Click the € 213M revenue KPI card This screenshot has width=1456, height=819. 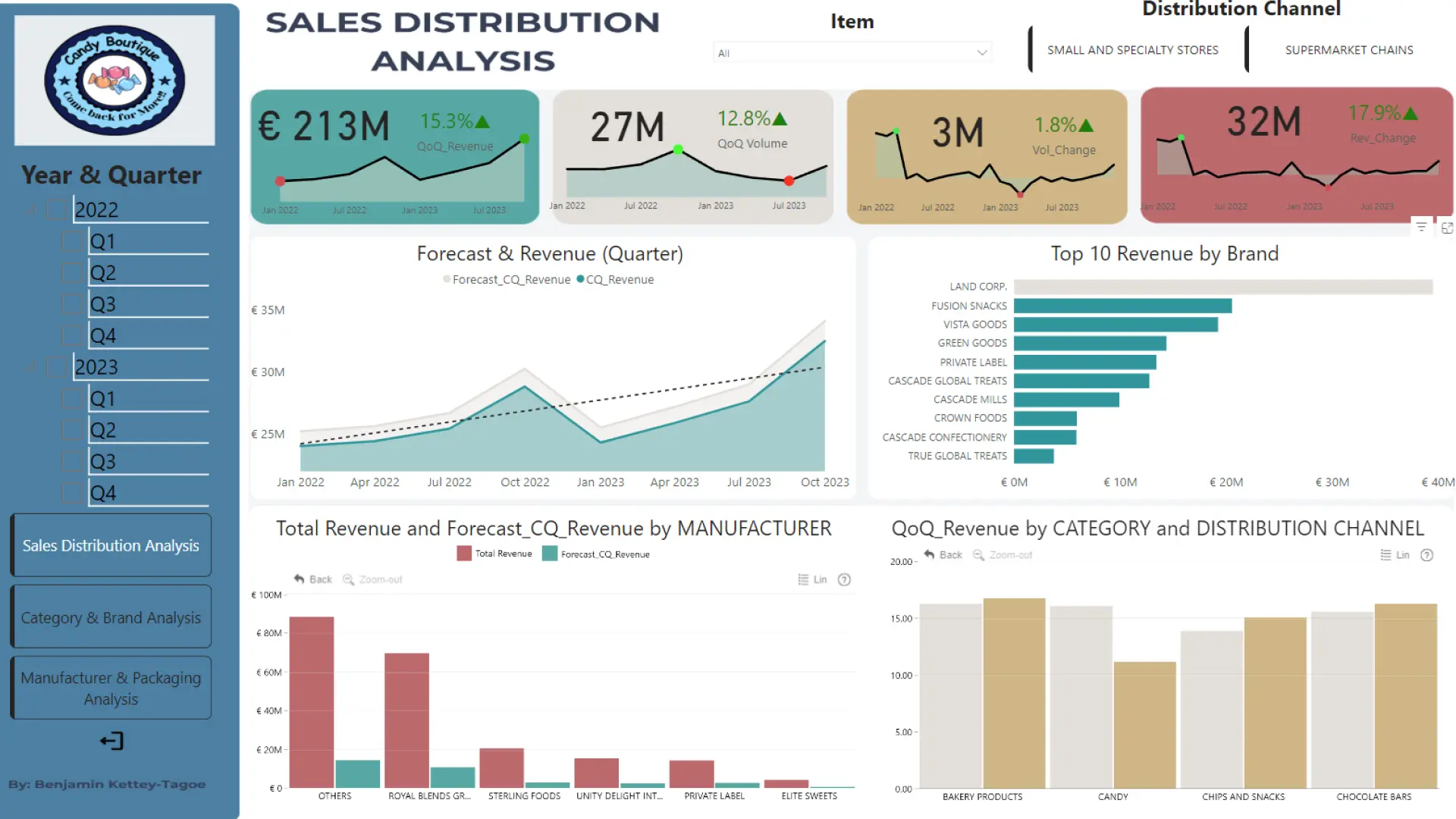395,157
